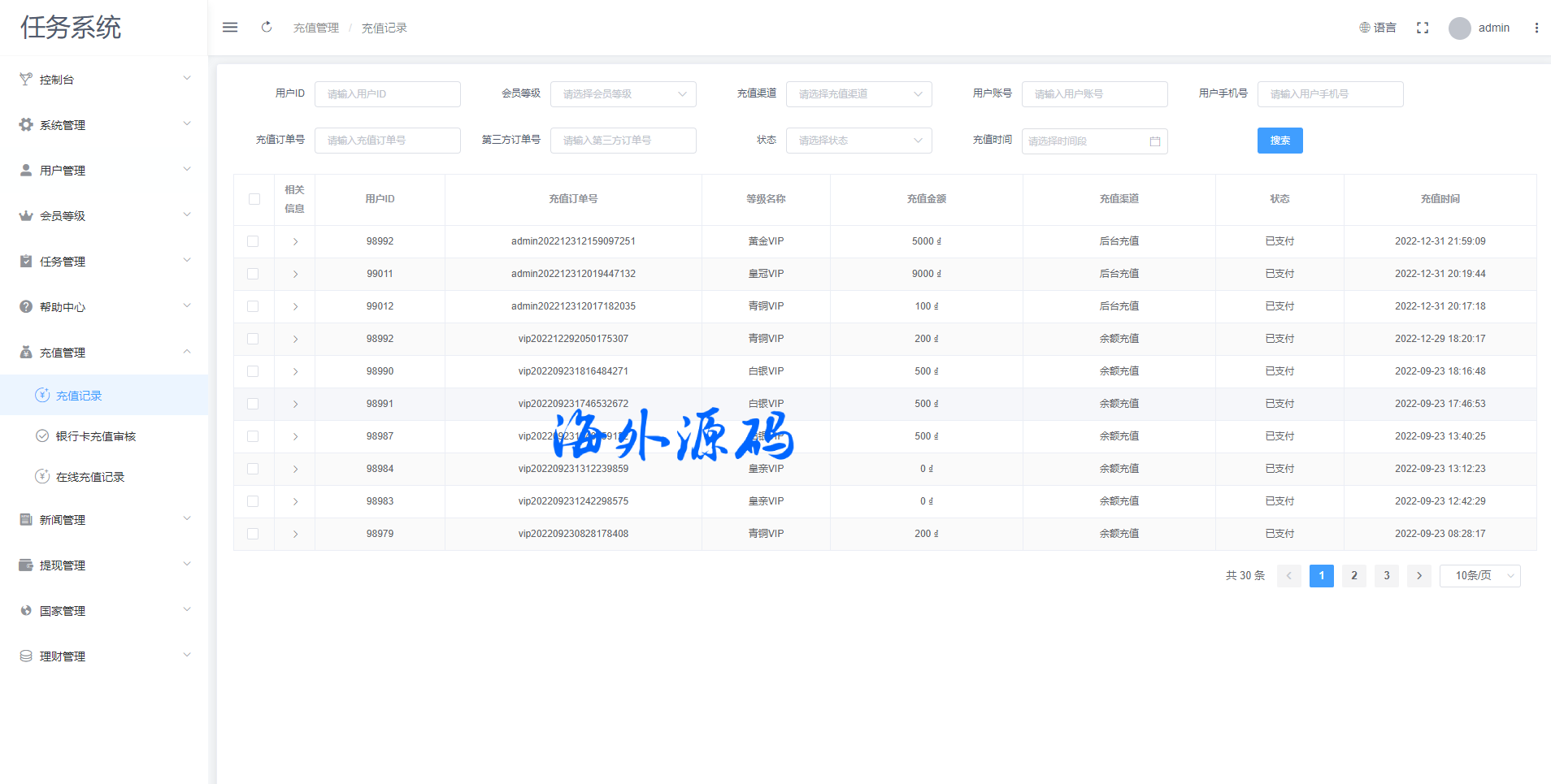Image resolution: width=1551 pixels, height=784 pixels.
Task: Click the hamburger menu collapse icon
Action: tap(230, 28)
